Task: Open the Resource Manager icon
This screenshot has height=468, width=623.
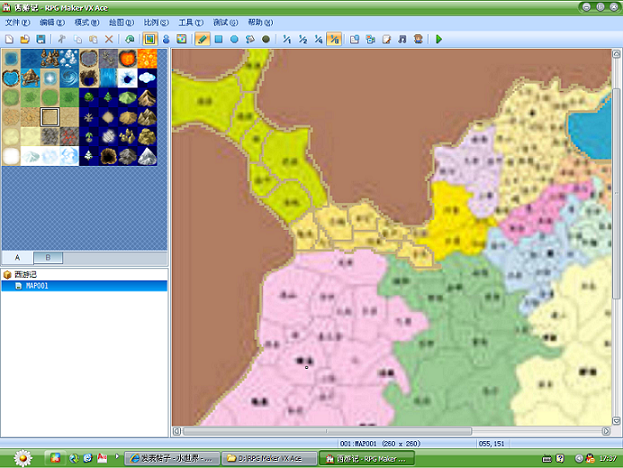Action: tap(370, 39)
